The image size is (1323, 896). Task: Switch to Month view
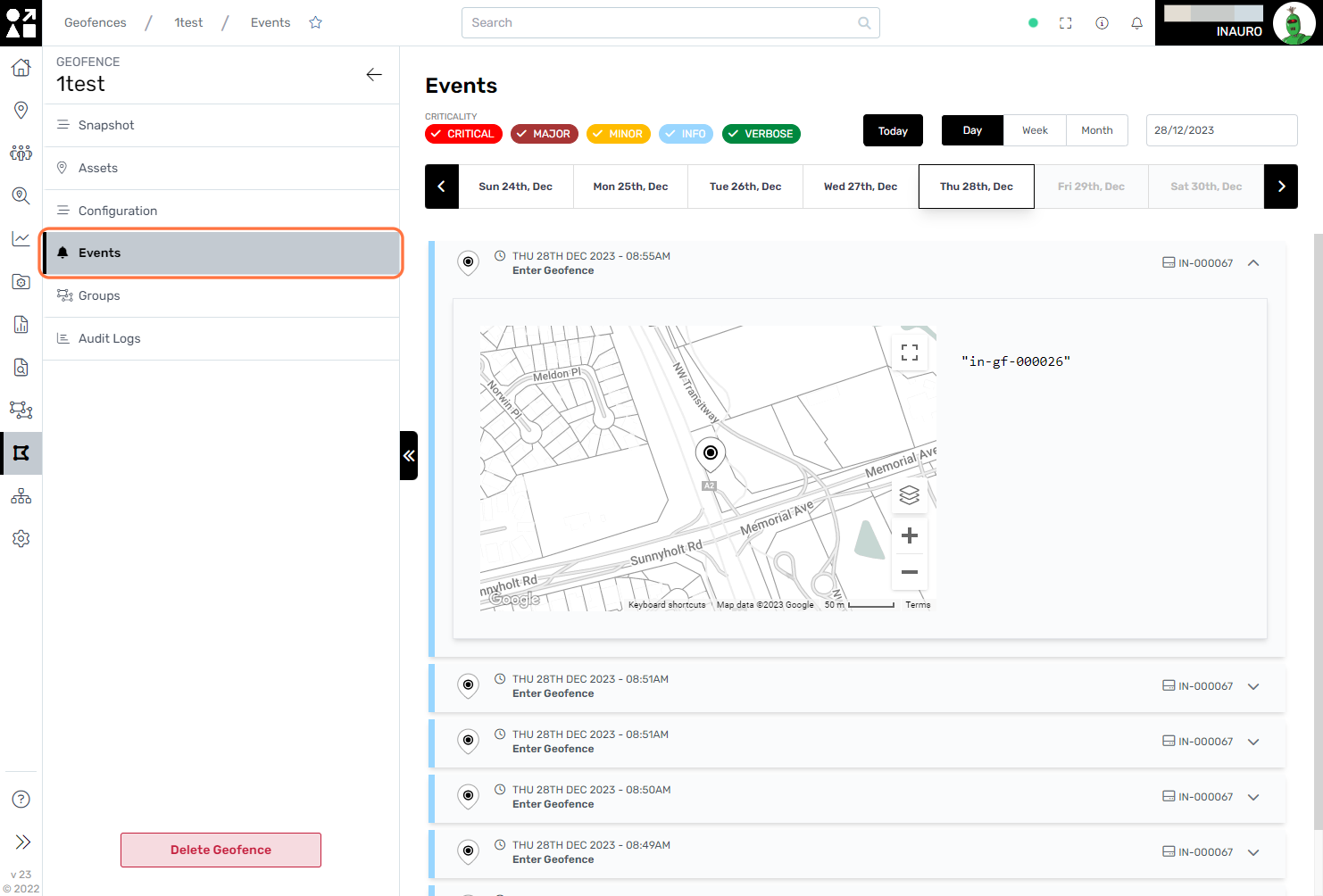click(1097, 130)
